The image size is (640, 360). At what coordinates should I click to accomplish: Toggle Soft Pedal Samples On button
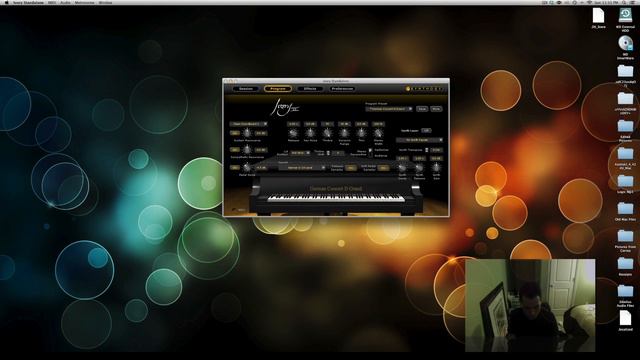tap(383, 168)
